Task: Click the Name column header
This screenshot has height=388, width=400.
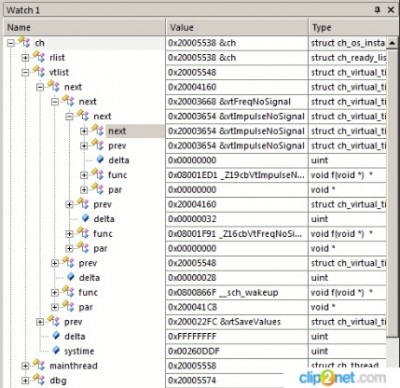Action: click(84, 27)
